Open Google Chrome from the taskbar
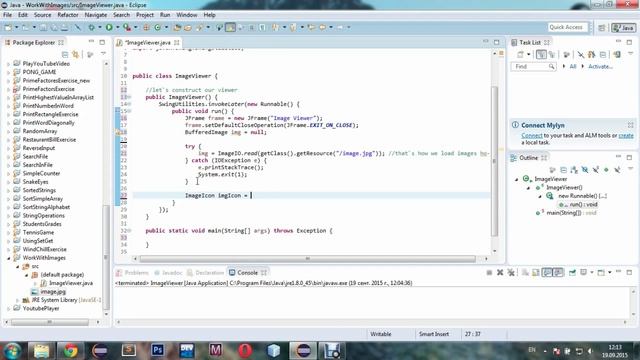Image resolution: width=640 pixels, height=360 pixels. pyautogui.click(x=70, y=350)
